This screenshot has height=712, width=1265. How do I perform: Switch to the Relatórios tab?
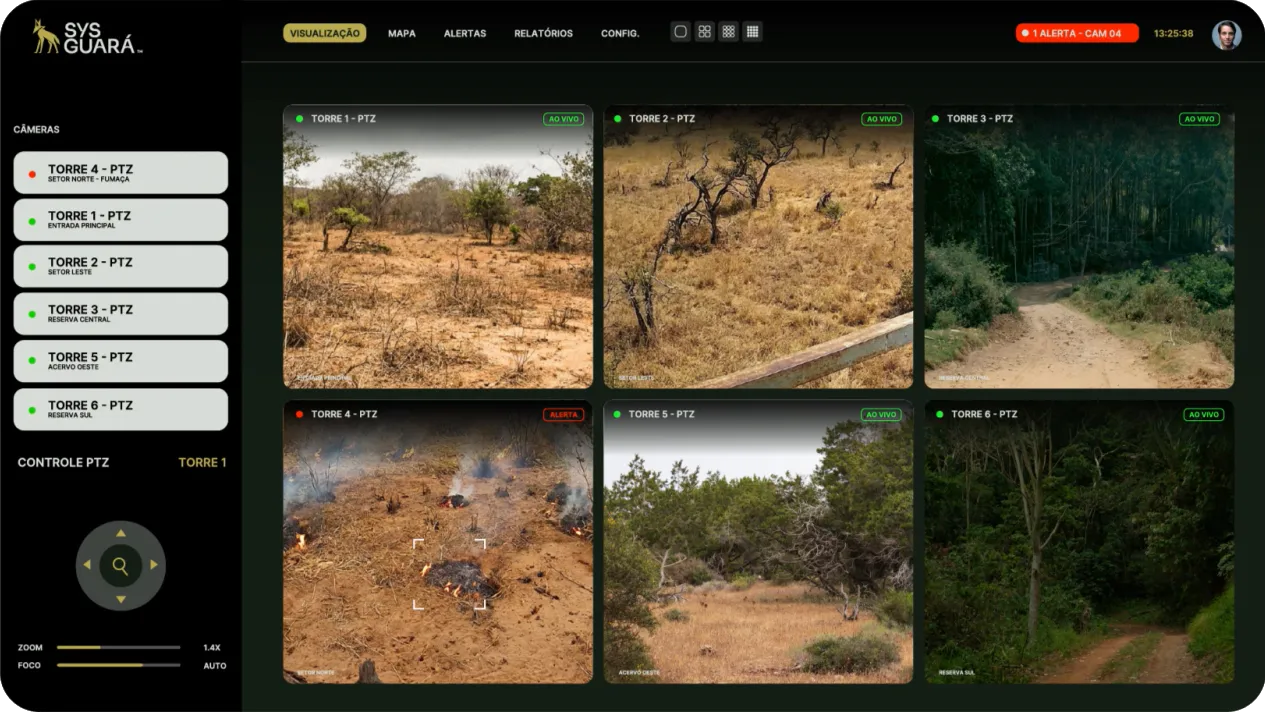pyautogui.click(x=544, y=33)
